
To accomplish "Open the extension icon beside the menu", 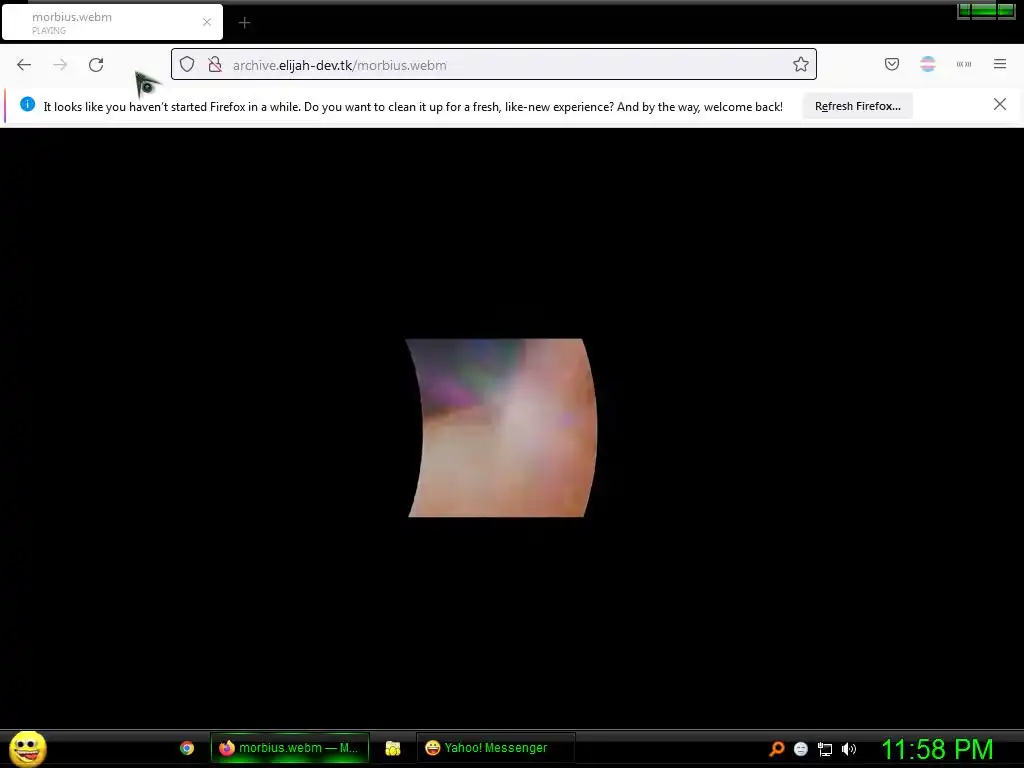I will coord(963,64).
